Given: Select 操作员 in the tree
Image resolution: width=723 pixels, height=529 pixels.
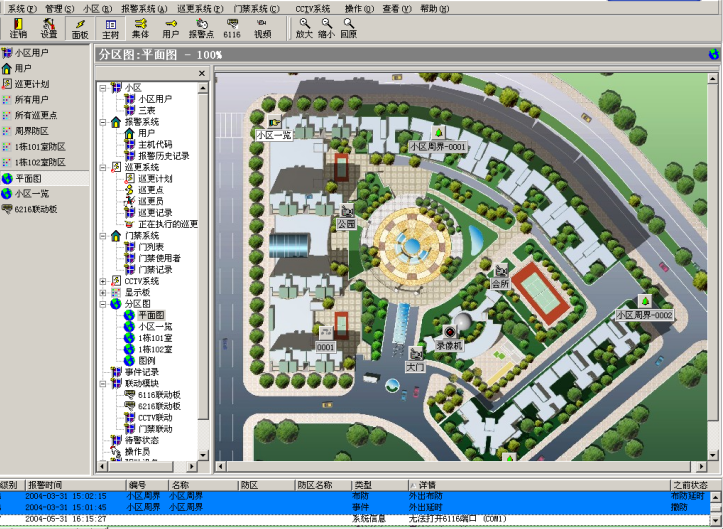Looking at the screenshot, I should [137, 452].
